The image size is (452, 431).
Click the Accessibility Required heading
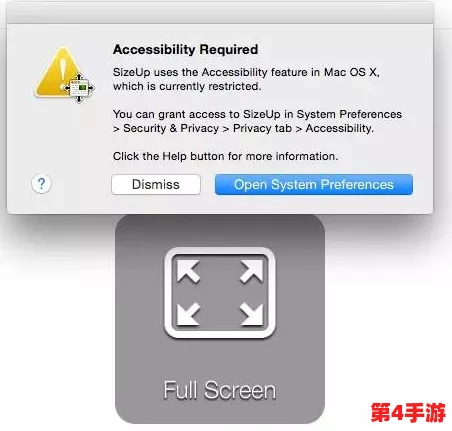(185, 49)
